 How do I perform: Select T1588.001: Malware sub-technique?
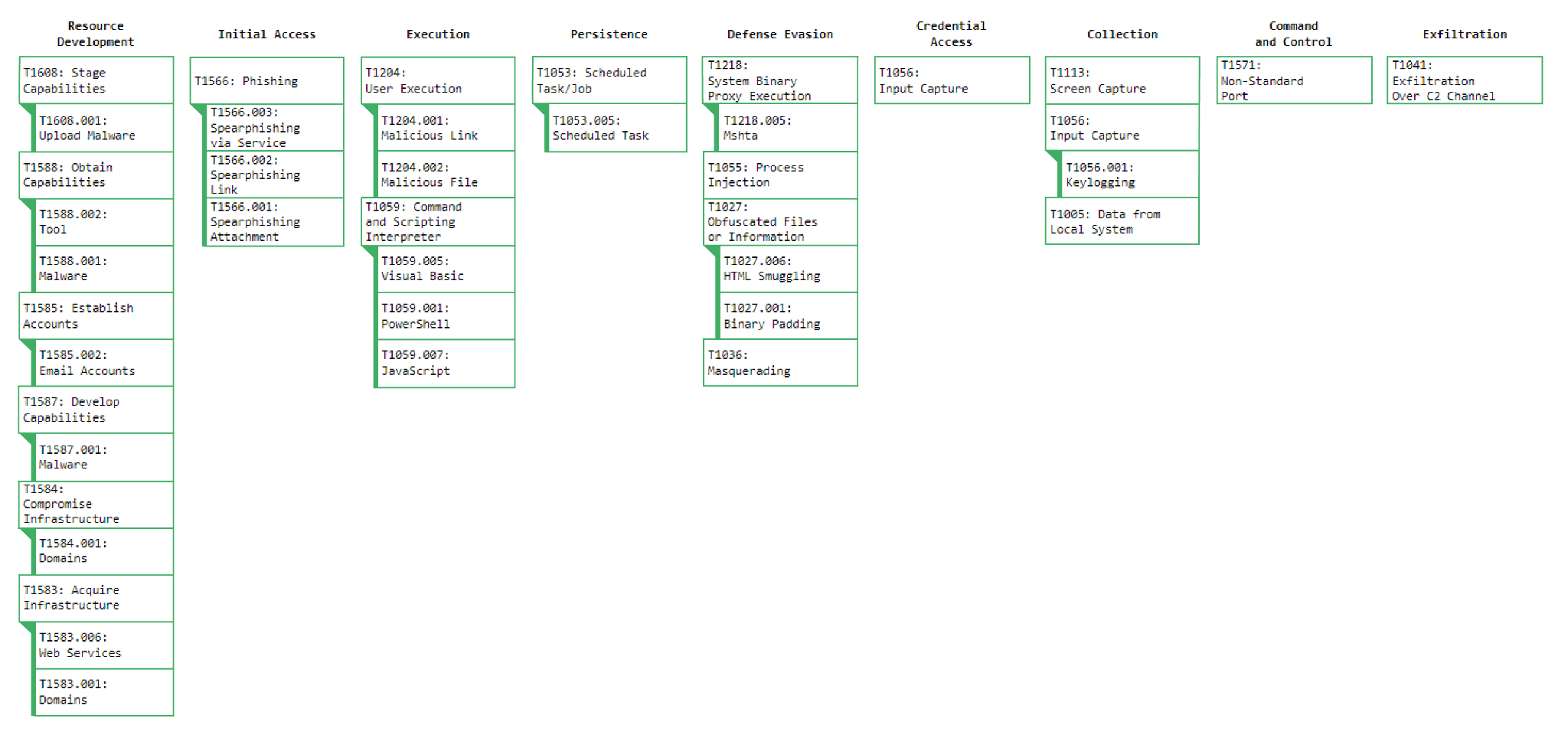coord(103,269)
